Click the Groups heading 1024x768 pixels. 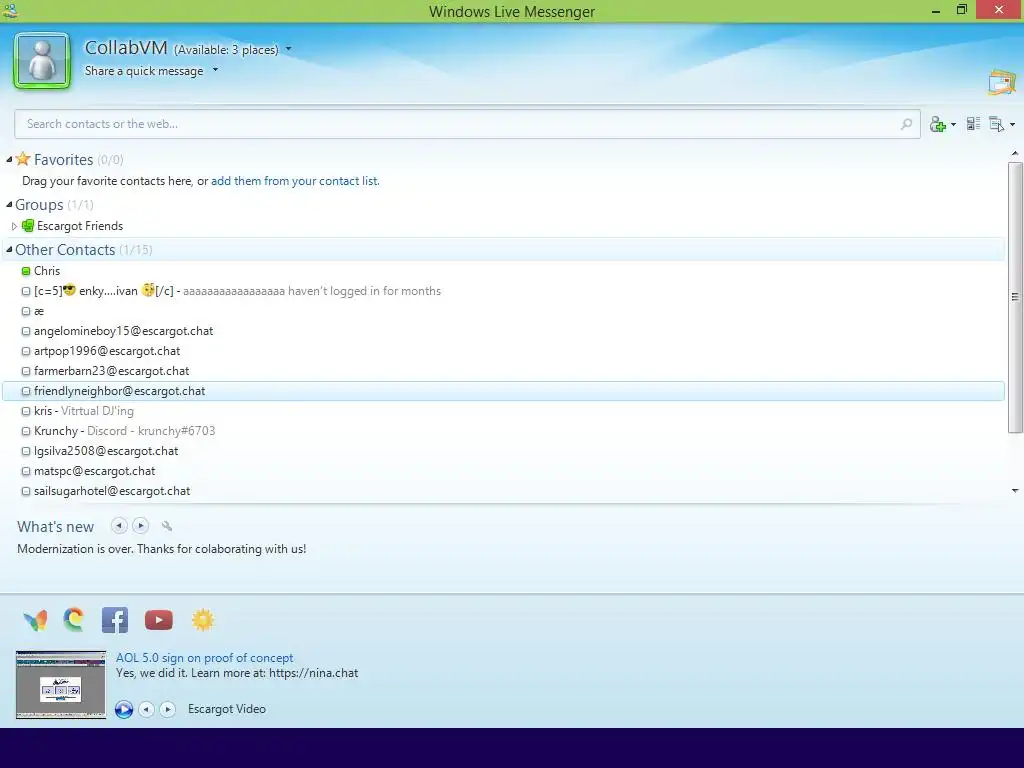click(x=39, y=204)
